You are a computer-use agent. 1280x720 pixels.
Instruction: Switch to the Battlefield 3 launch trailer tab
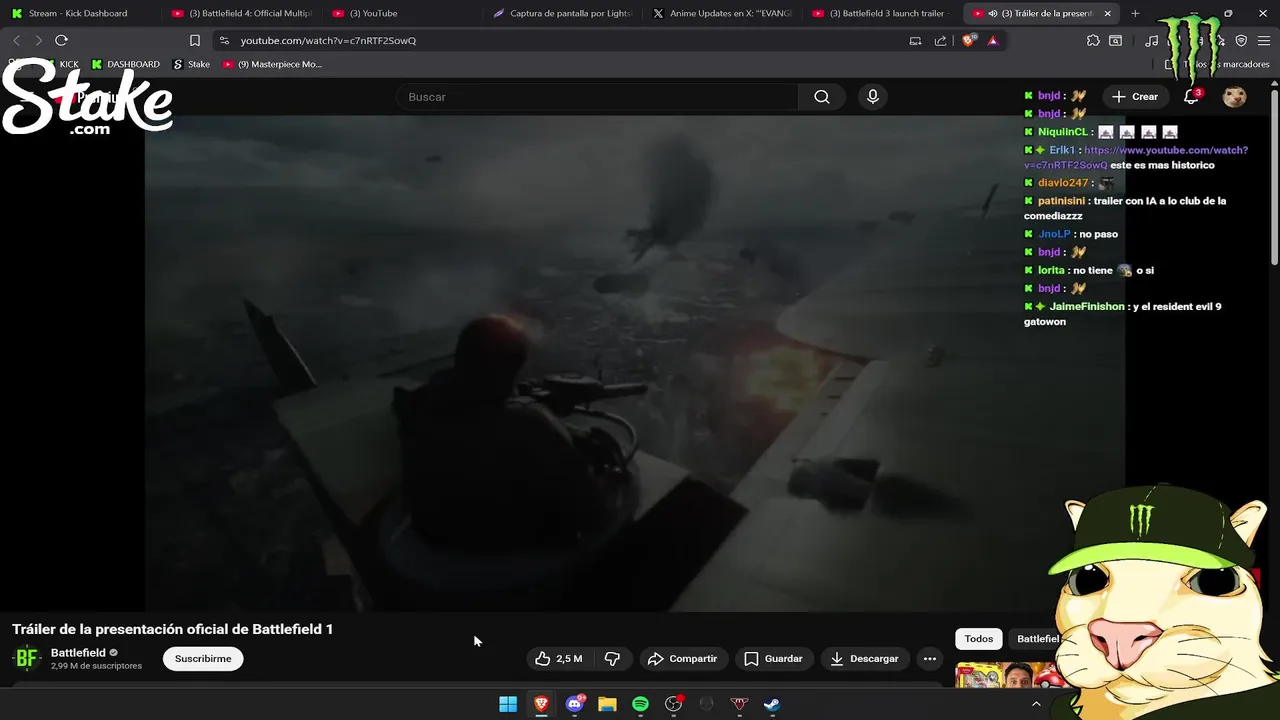tap(883, 13)
